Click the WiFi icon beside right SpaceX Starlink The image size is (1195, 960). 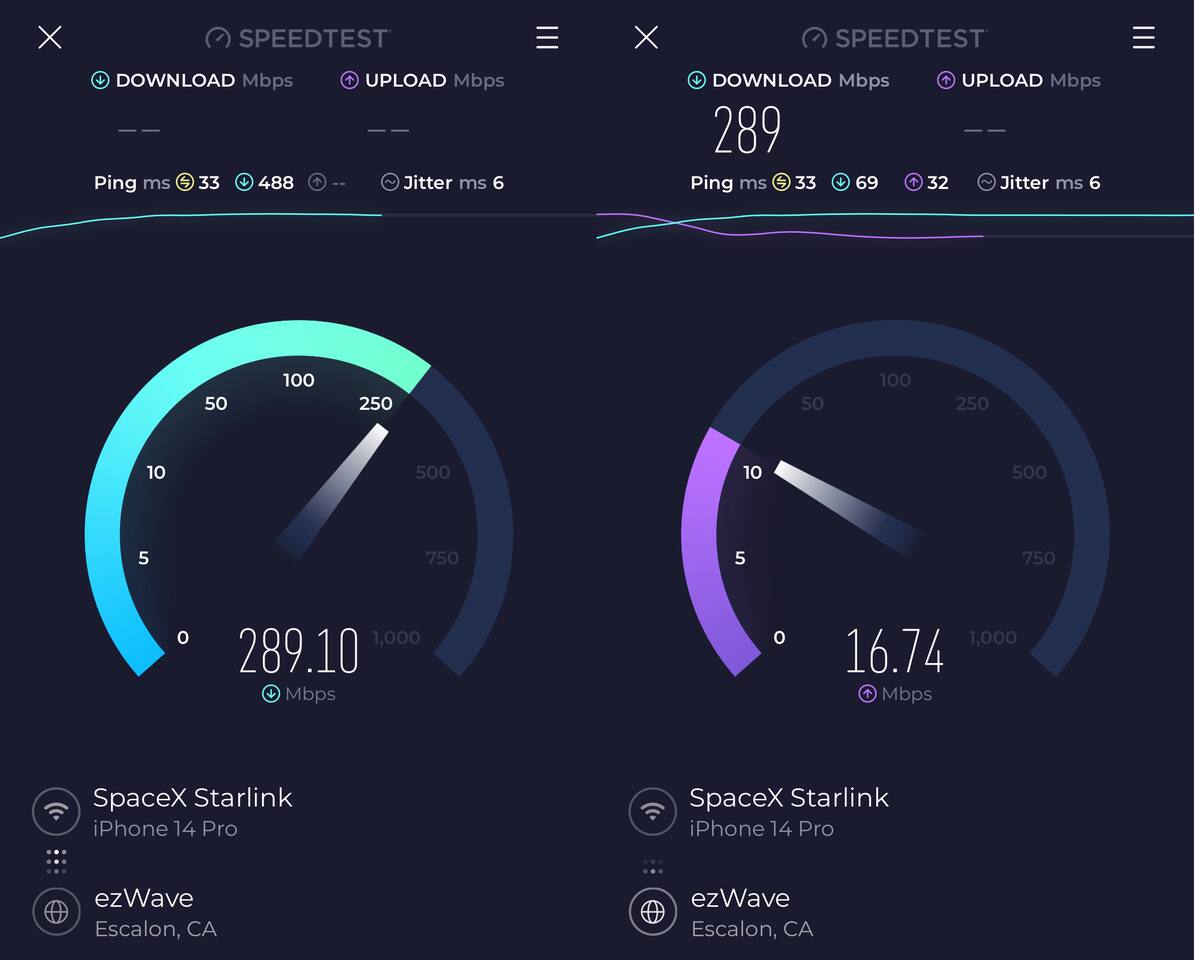pos(652,811)
